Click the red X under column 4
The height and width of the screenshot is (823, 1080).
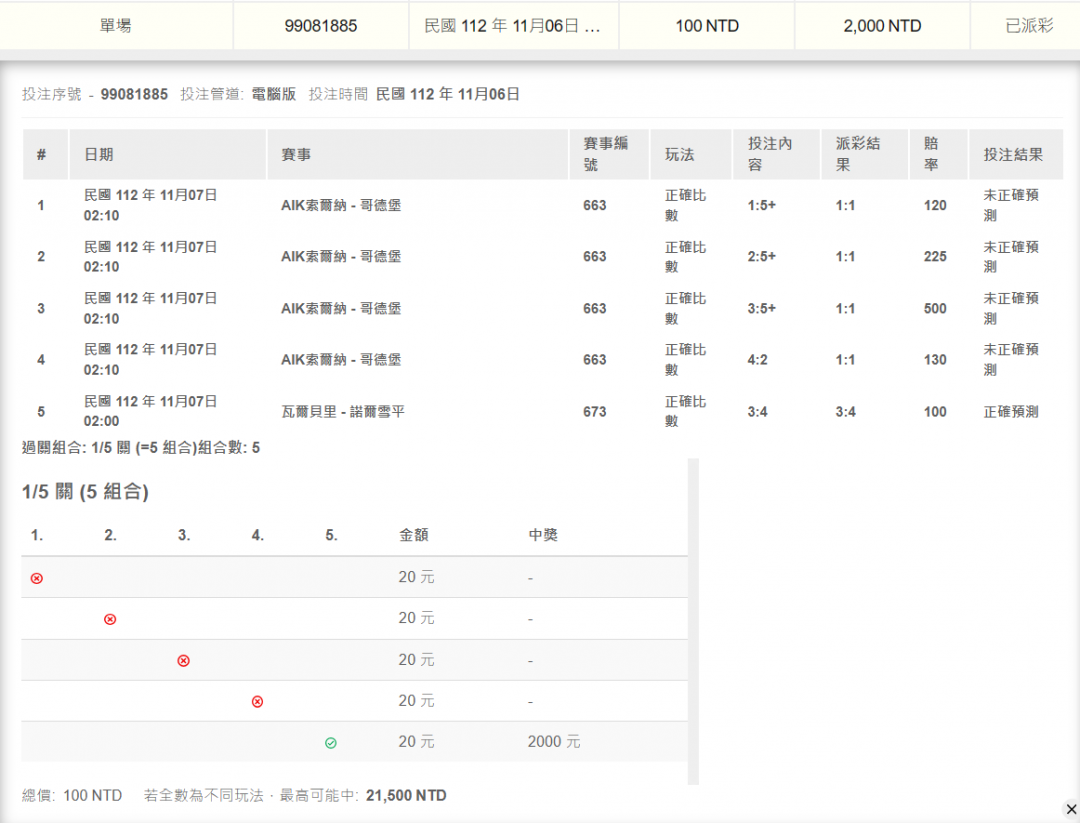pyautogui.click(x=257, y=702)
